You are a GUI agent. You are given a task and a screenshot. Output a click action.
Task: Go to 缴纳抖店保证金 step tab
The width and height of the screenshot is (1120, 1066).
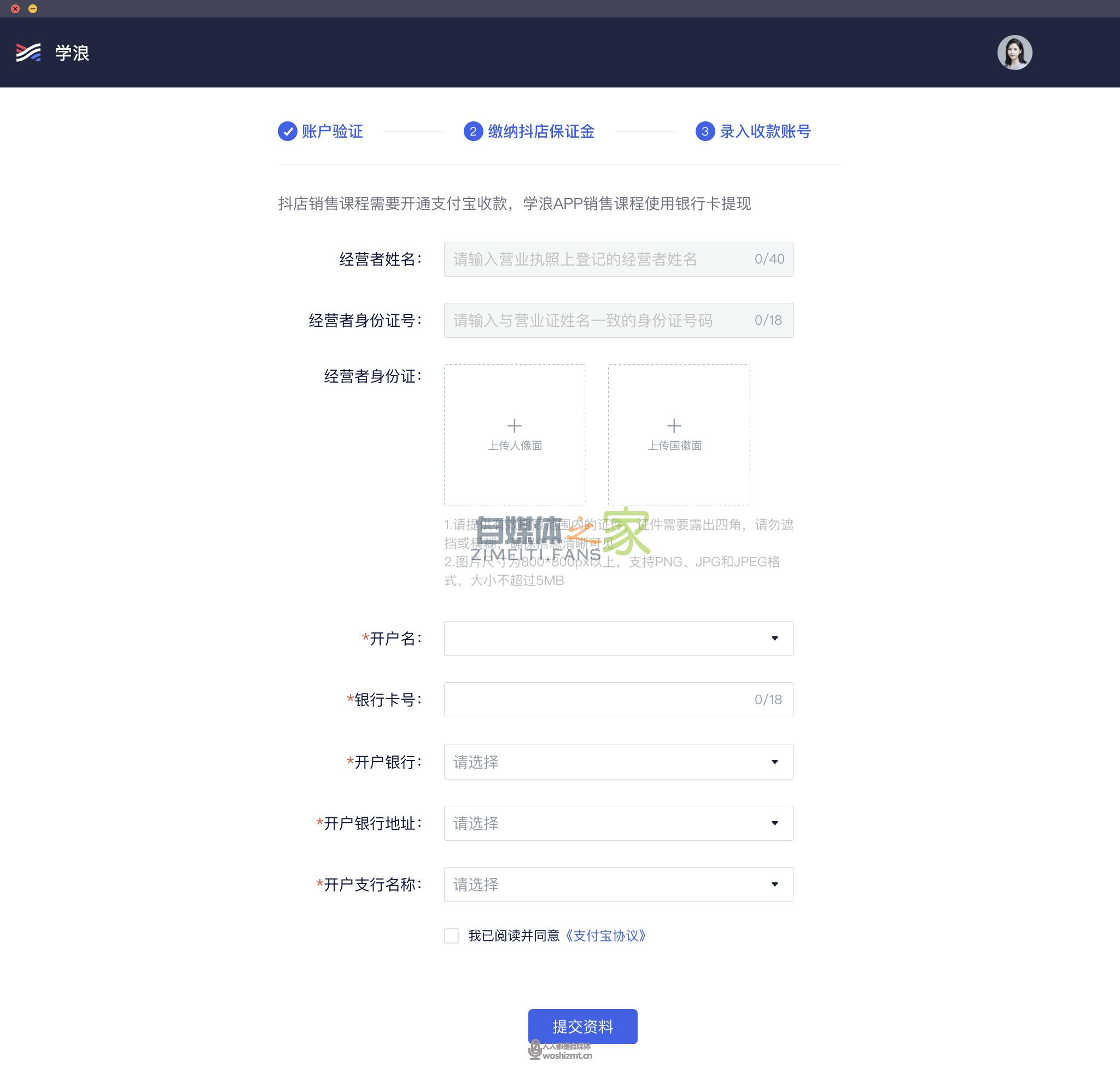pos(541,131)
